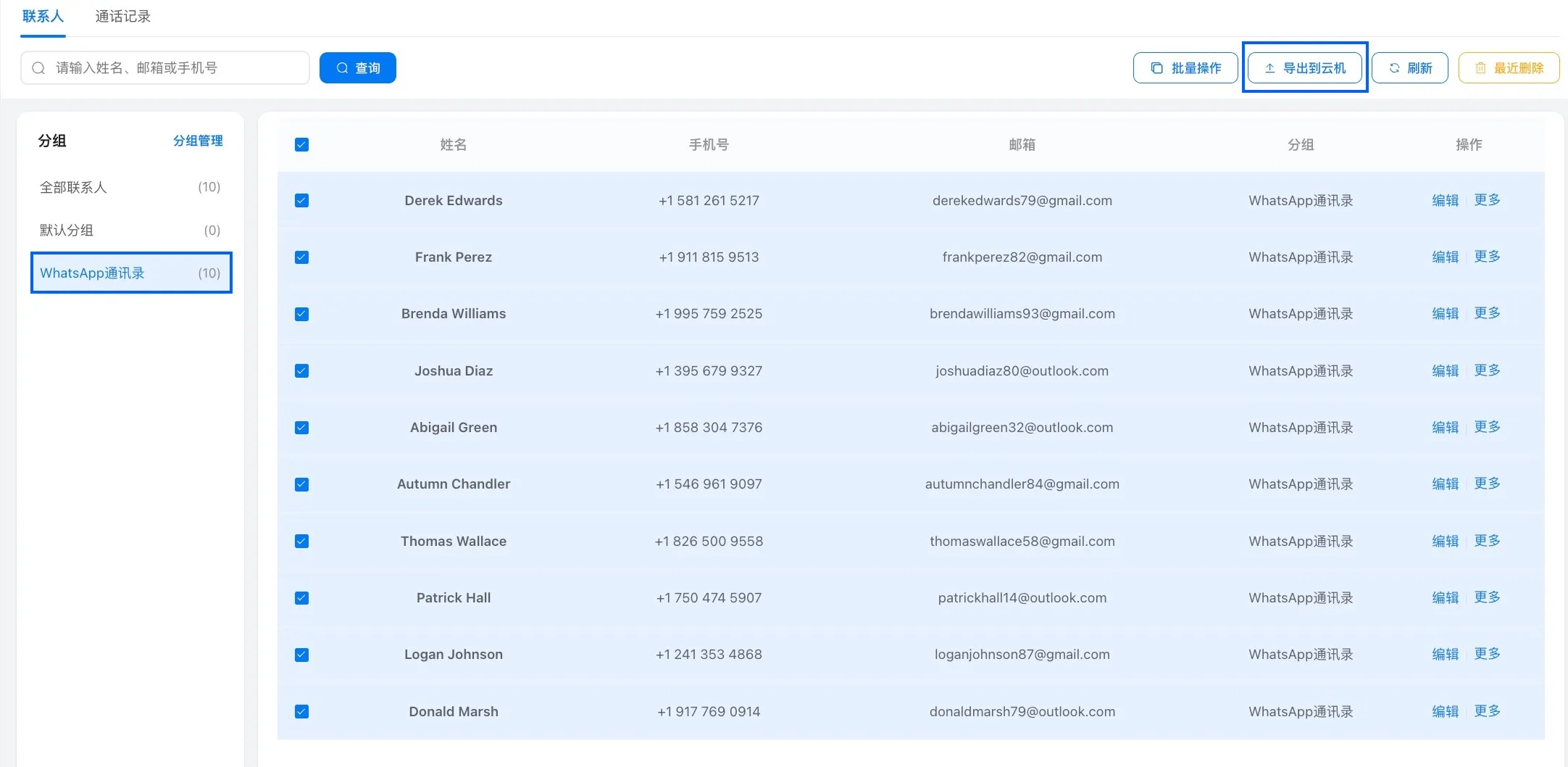The width and height of the screenshot is (1568, 767).
Task: Click 编辑 for Autumn Chandler
Action: coord(1446,484)
